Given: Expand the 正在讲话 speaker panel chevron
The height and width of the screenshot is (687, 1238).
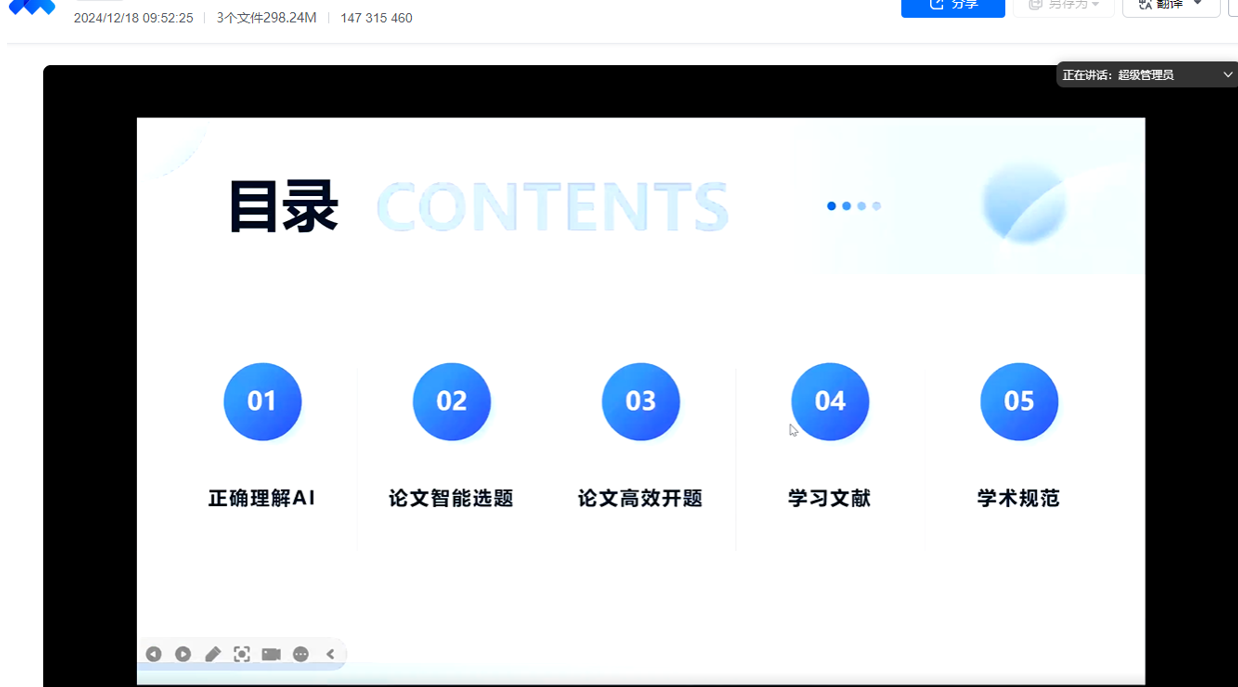Looking at the screenshot, I should (1227, 75).
